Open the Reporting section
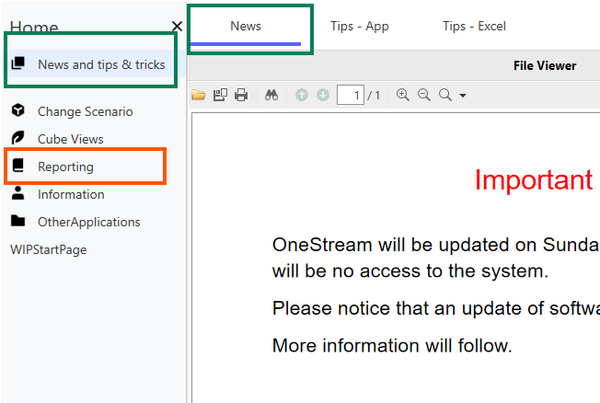Image resolution: width=600 pixels, height=403 pixels. (65, 167)
